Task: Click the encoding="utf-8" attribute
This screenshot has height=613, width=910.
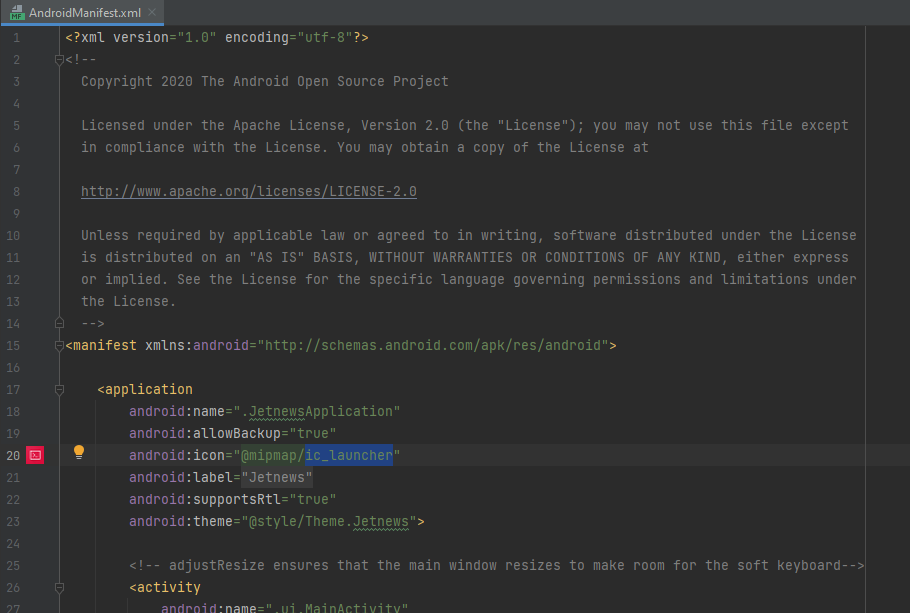Action: (x=288, y=38)
